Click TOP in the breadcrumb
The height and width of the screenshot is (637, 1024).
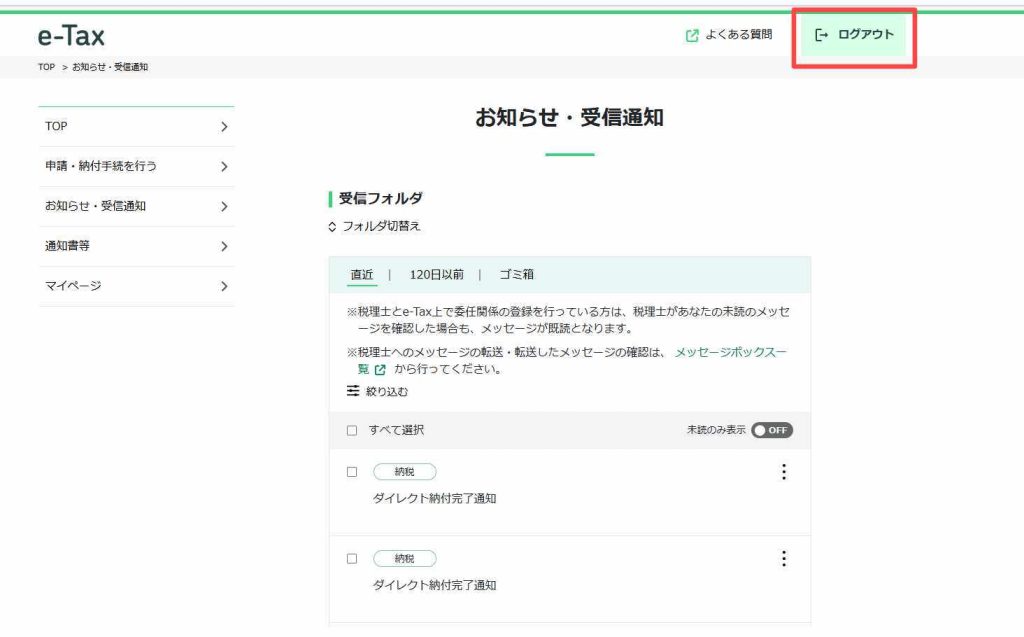(x=46, y=67)
